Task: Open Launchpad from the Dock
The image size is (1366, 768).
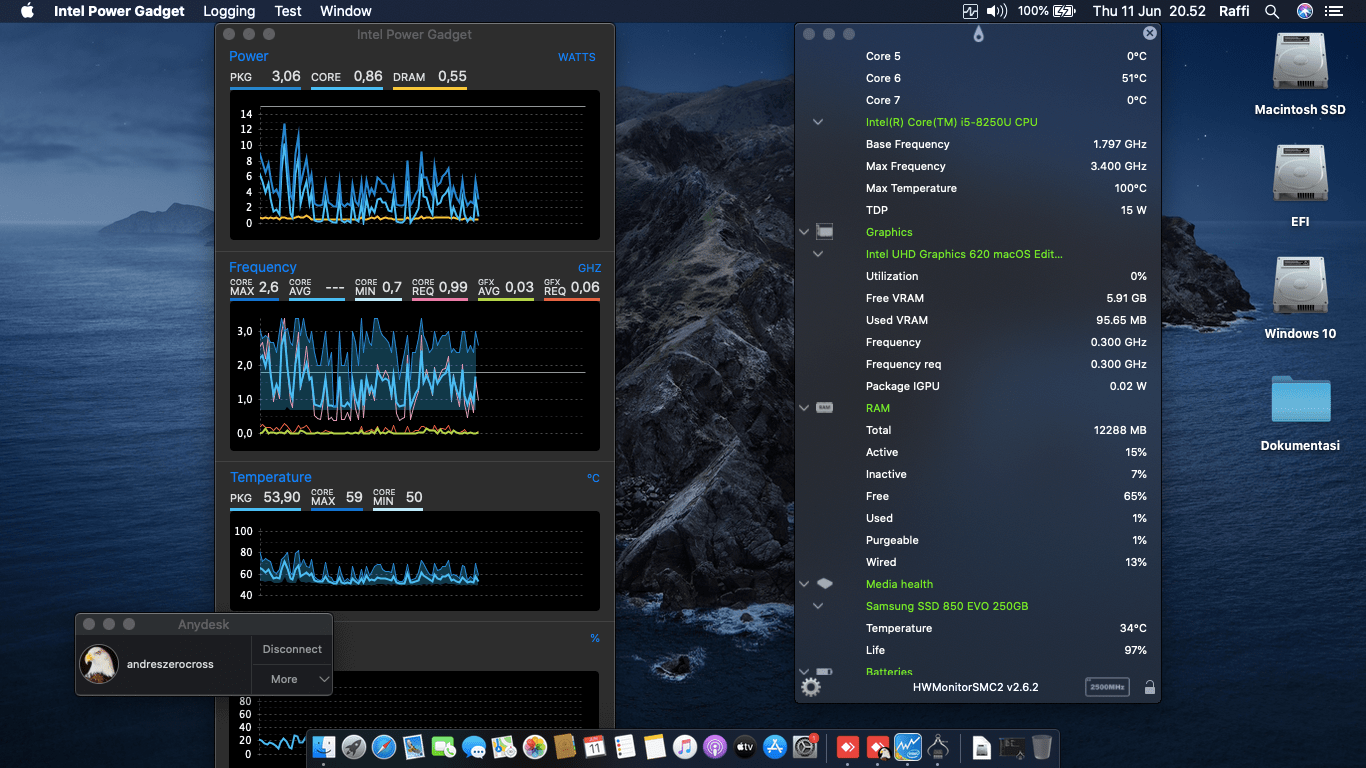Action: tap(354, 746)
